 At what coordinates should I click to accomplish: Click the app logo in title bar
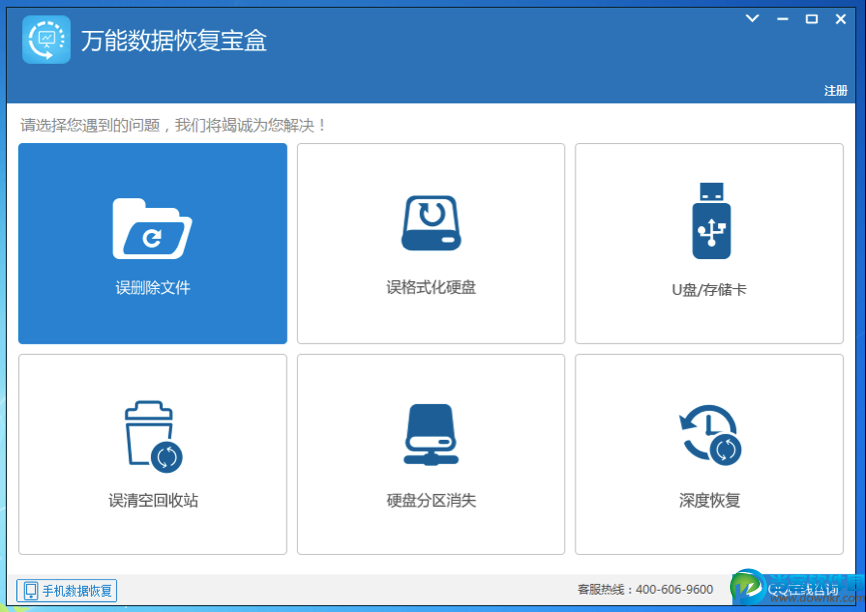[46, 40]
